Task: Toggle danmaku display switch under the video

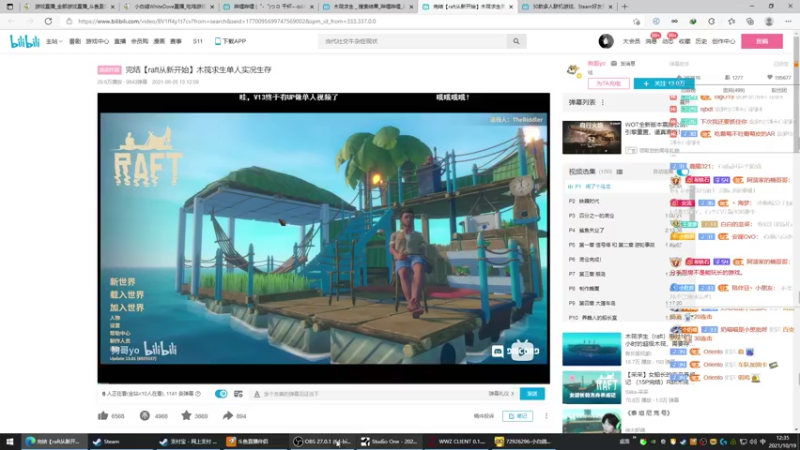Action: pos(221,394)
